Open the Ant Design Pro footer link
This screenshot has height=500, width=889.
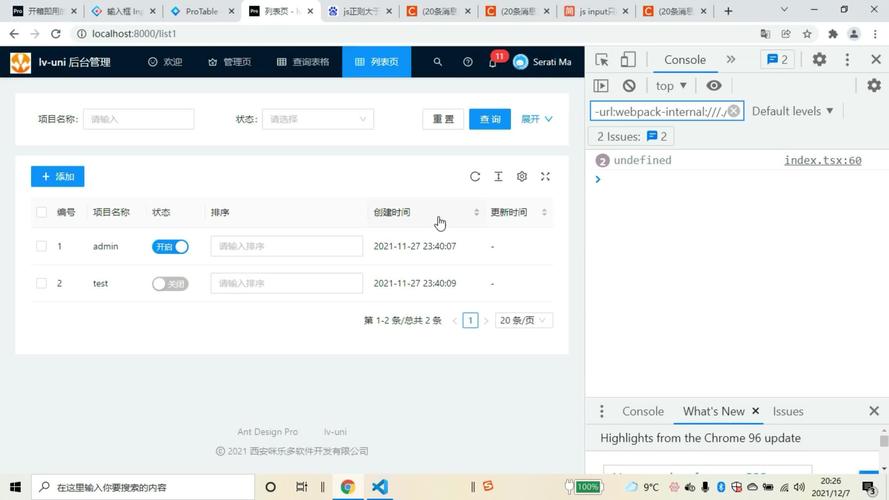268,431
